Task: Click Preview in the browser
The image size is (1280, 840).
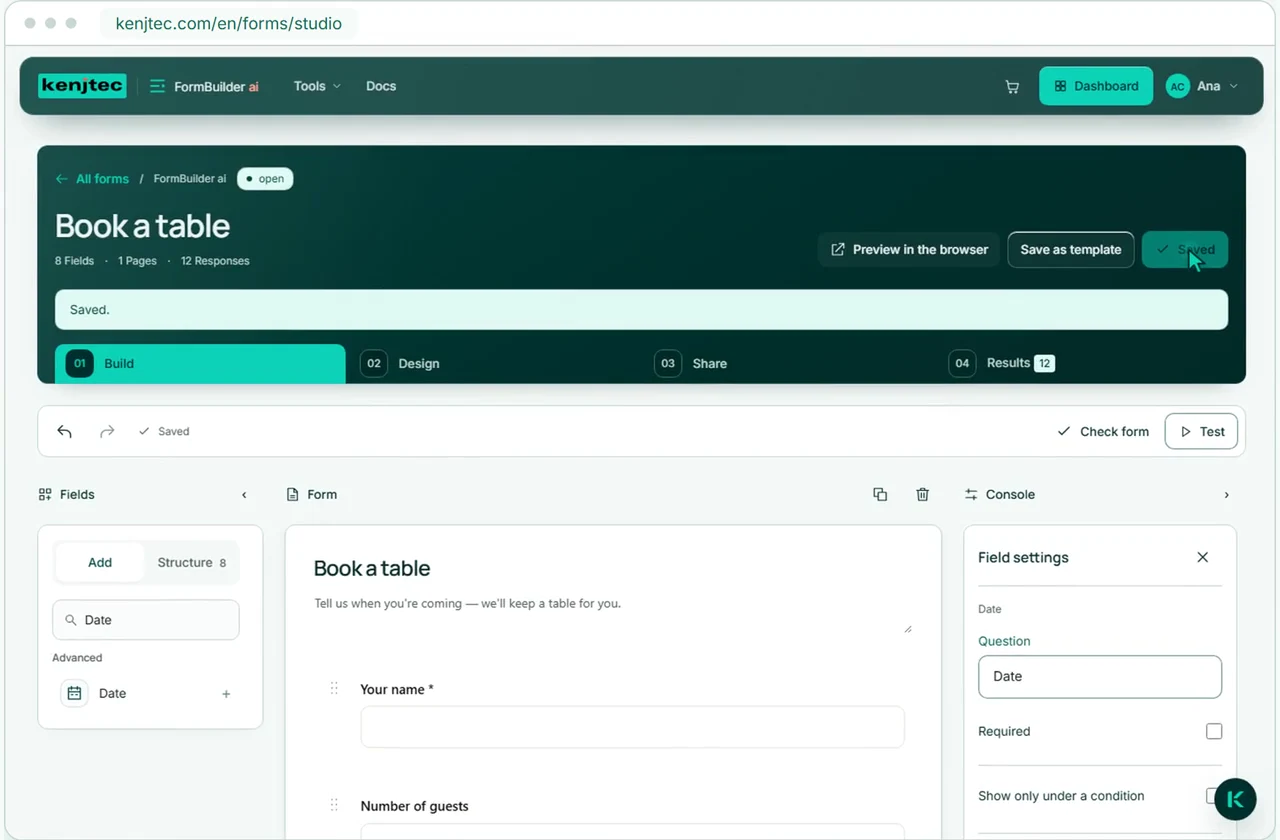Action: (x=909, y=250)
